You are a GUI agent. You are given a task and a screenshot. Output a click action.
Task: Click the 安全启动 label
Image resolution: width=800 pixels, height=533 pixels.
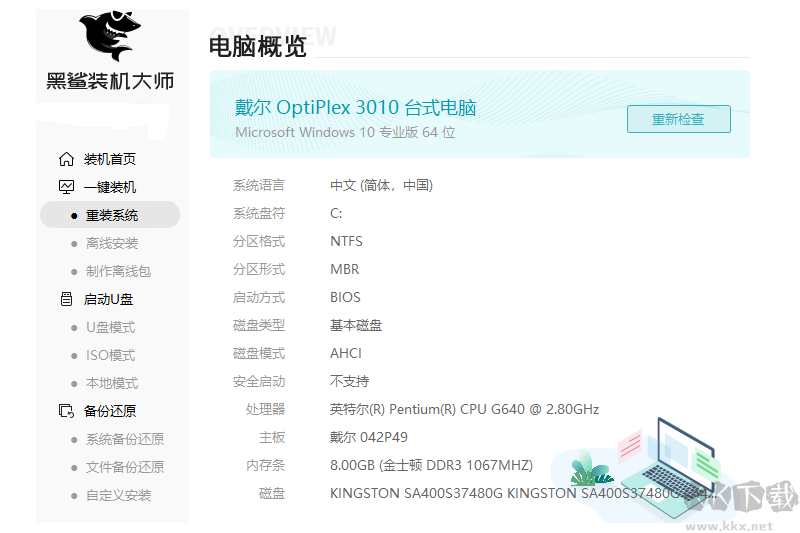(259, 381)
